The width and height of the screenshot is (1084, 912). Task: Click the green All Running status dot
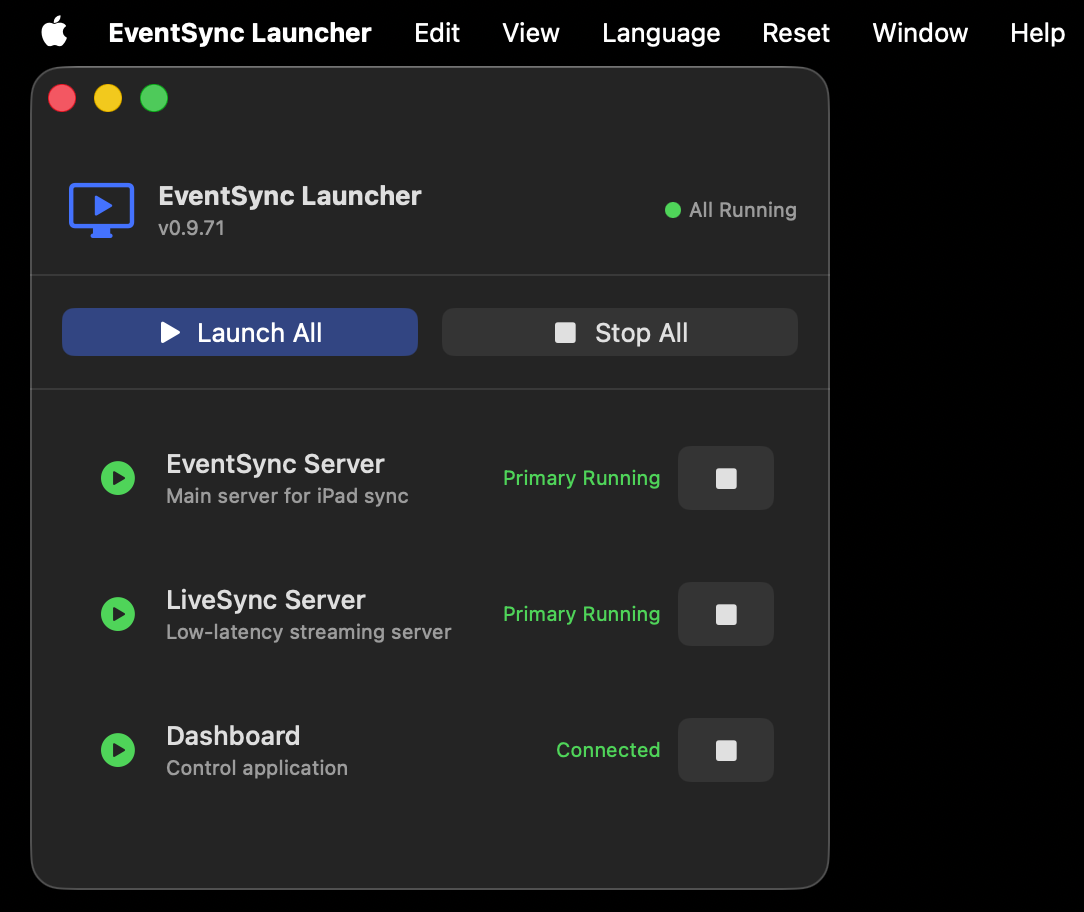[x=673, y=210]
